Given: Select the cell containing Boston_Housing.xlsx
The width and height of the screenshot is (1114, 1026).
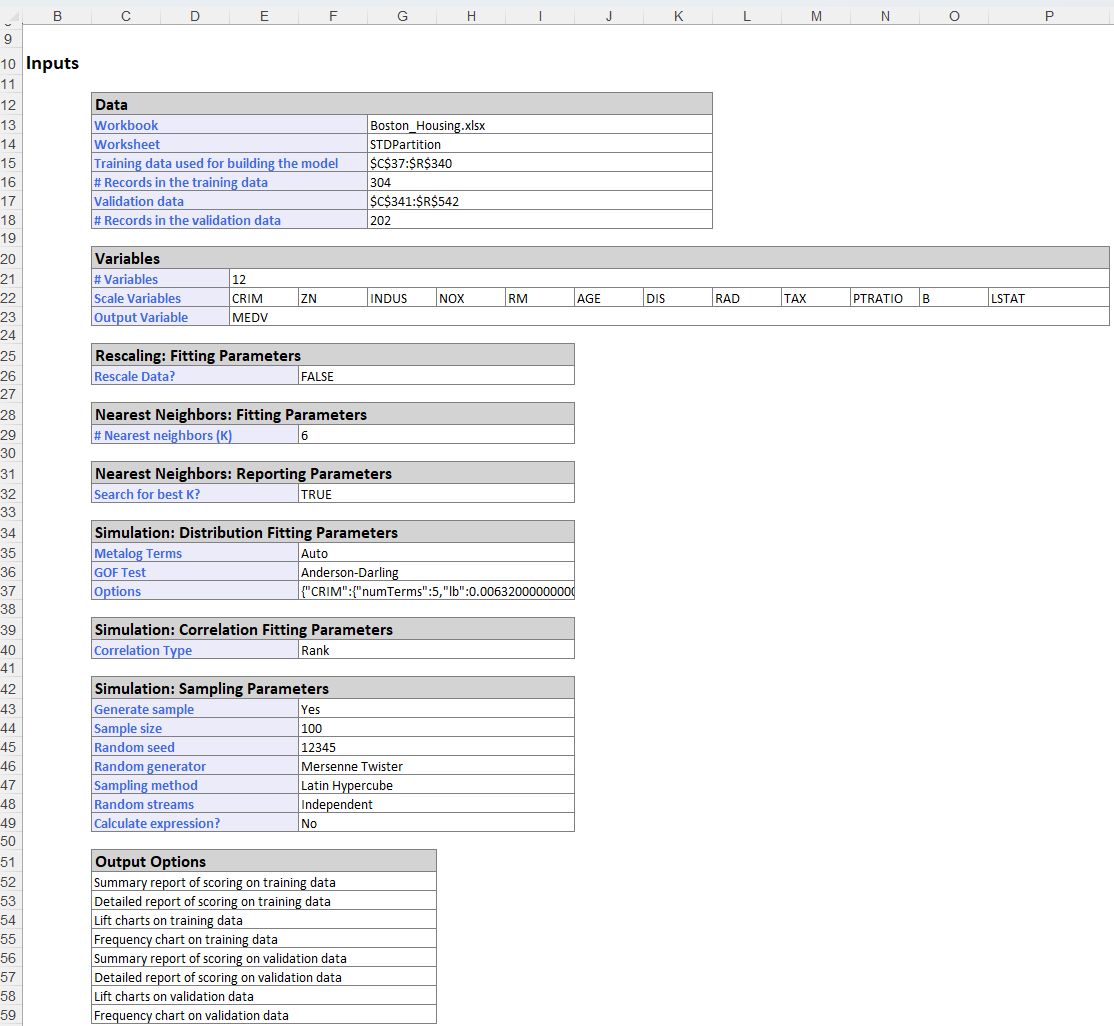Looking at the screenshot, I should tap(540, 125).
